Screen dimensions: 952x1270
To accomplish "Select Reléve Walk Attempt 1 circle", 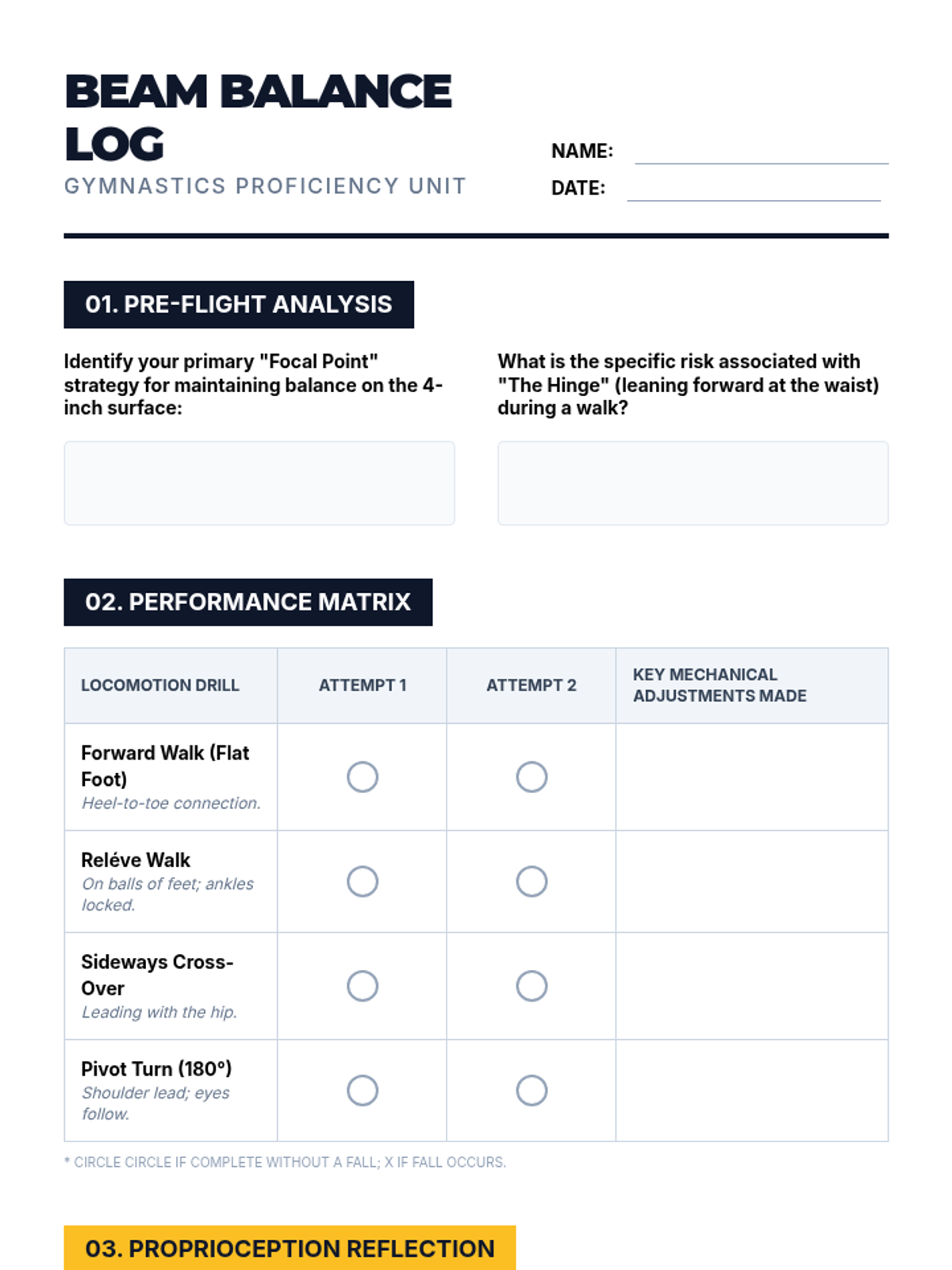I will click(x=363, y=881).
